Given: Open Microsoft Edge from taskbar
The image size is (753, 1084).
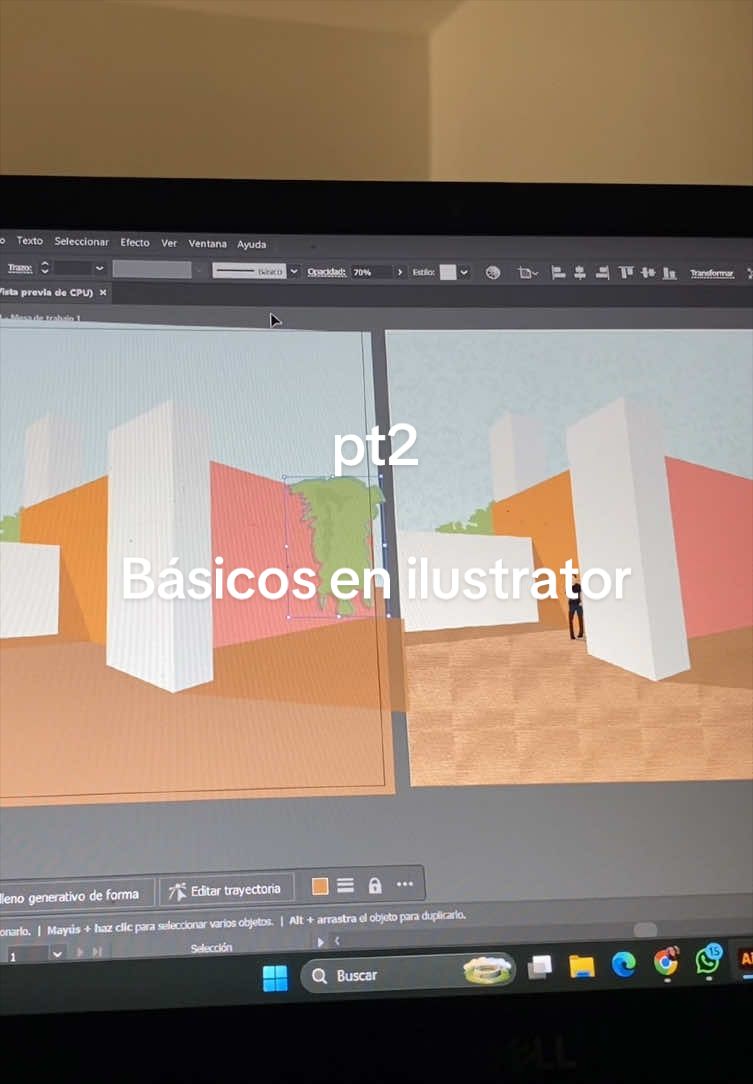Looking at the screenshot, I should (x=624, y=964).
